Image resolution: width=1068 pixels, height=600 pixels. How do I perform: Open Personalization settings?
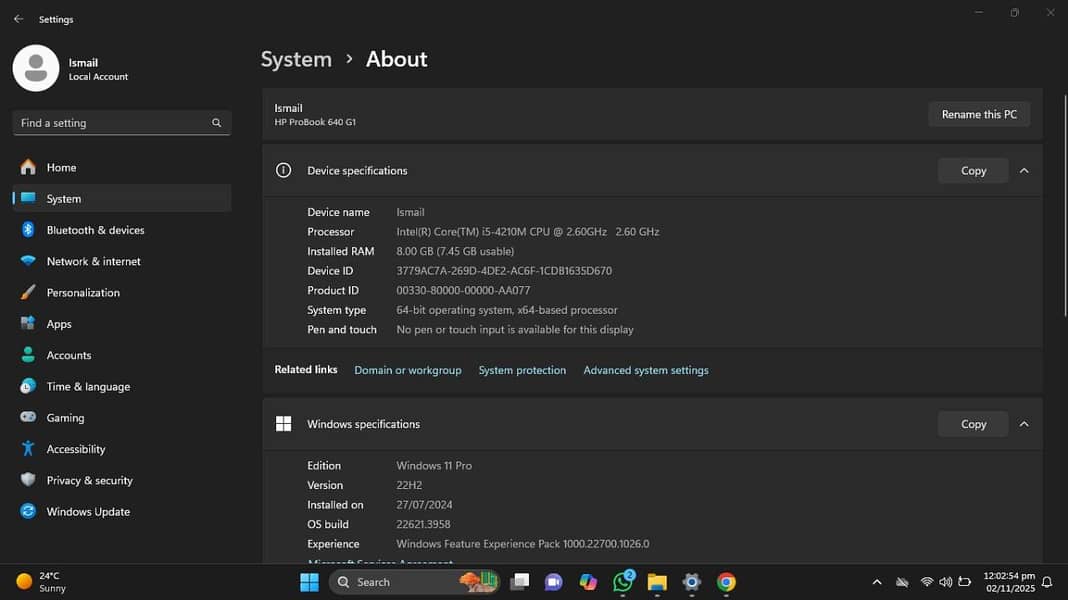(83, 293)
